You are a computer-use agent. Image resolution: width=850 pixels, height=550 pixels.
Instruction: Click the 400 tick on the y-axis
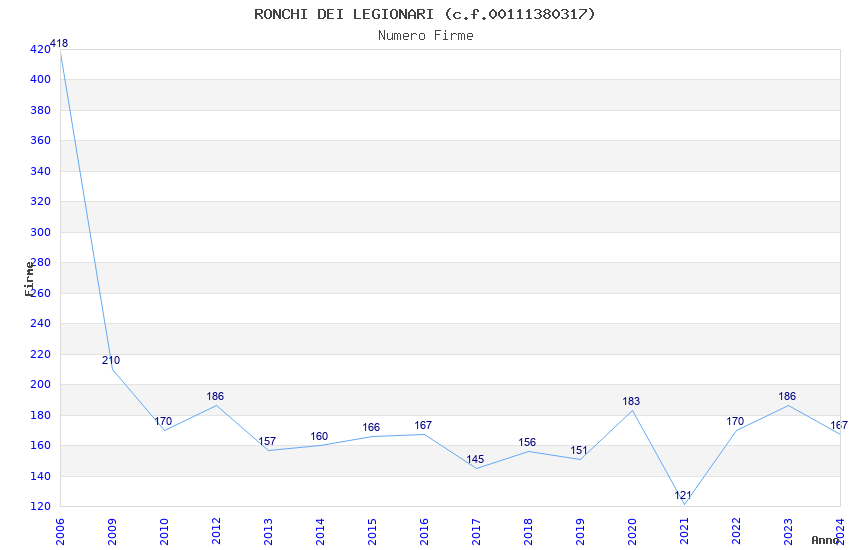pyautogui.click(x=40, y=79)
